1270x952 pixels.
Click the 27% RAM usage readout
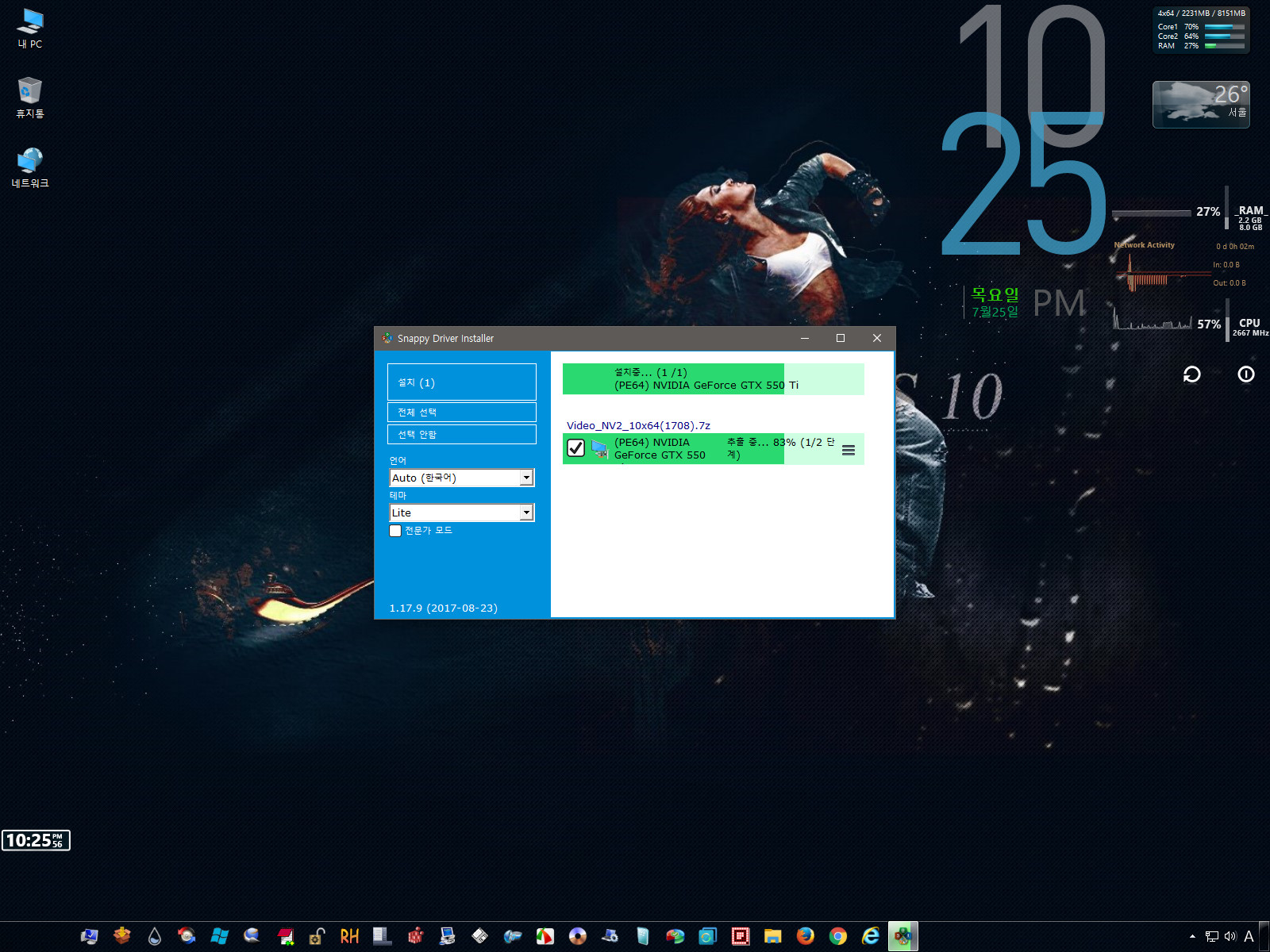click(x=1208, y=212)
